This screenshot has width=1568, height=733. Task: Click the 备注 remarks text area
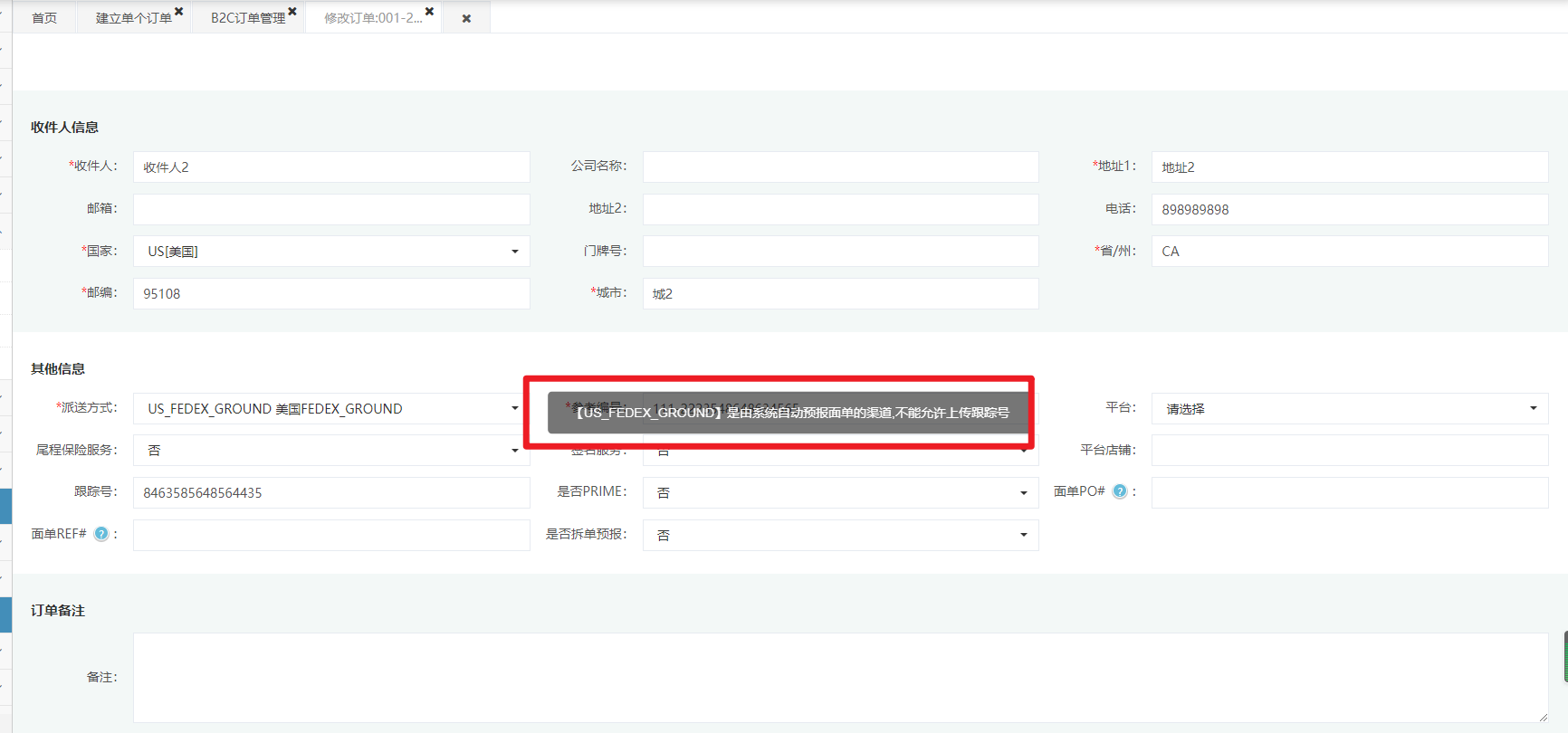click(x=841, y=677)
